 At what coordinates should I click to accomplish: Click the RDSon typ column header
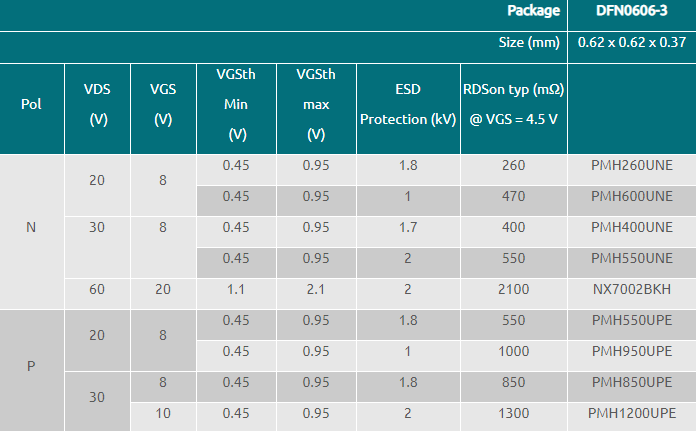(514, 104)
